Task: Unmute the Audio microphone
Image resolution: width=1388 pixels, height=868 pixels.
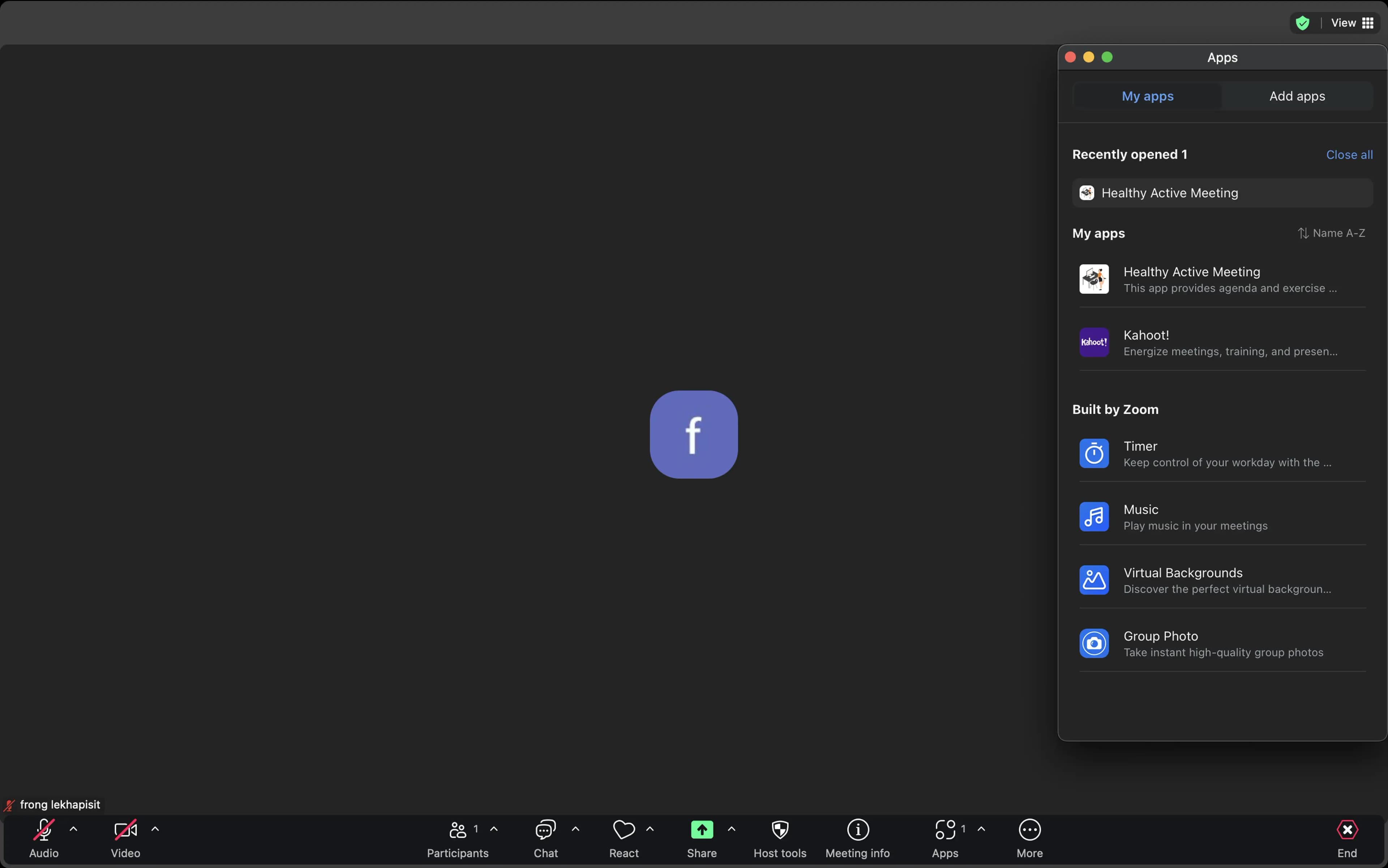Action: pos(44,830)
